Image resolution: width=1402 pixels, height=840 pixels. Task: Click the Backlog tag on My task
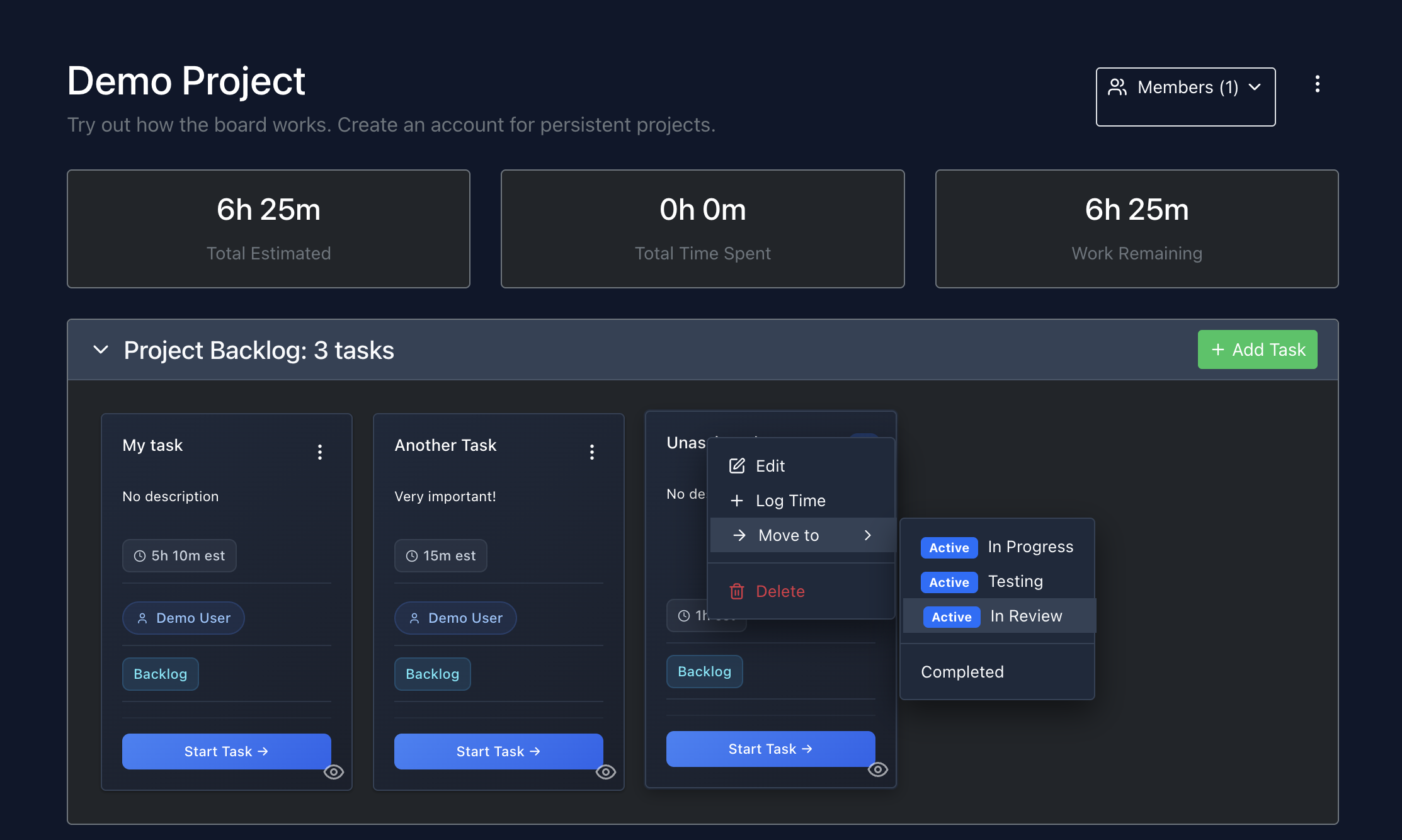click(x=160, y=674)
